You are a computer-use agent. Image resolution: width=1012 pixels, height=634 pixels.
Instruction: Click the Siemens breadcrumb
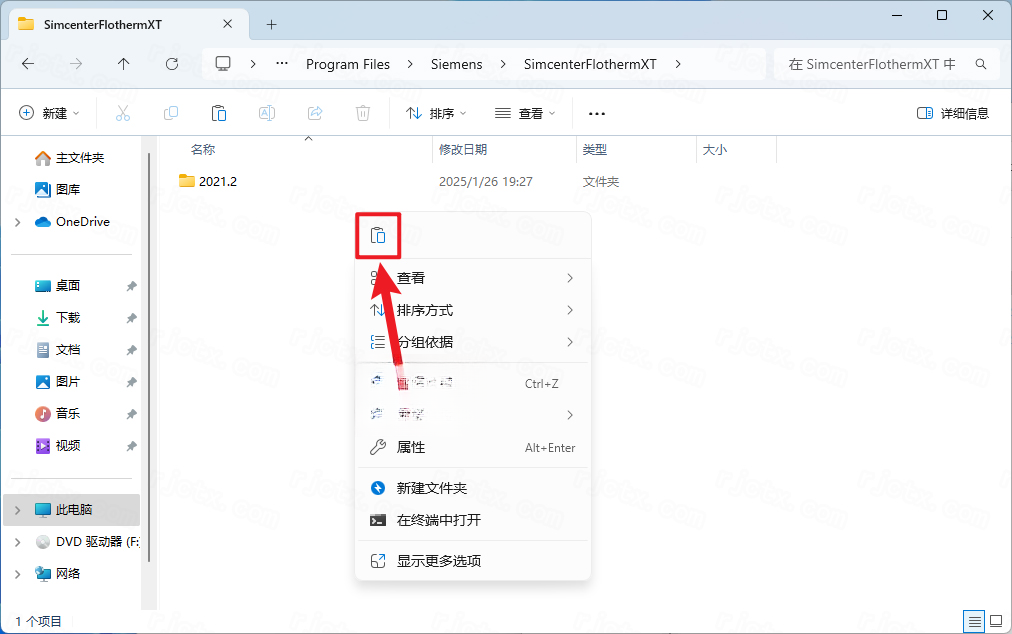(456, 64)
